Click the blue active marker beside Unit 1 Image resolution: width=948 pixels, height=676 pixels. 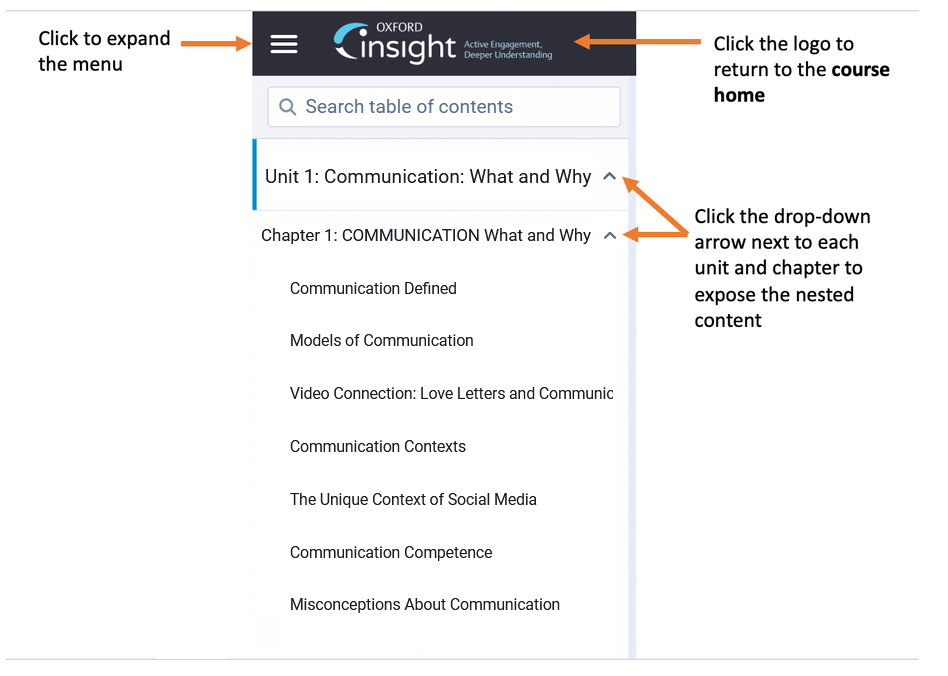coord(255,175)
